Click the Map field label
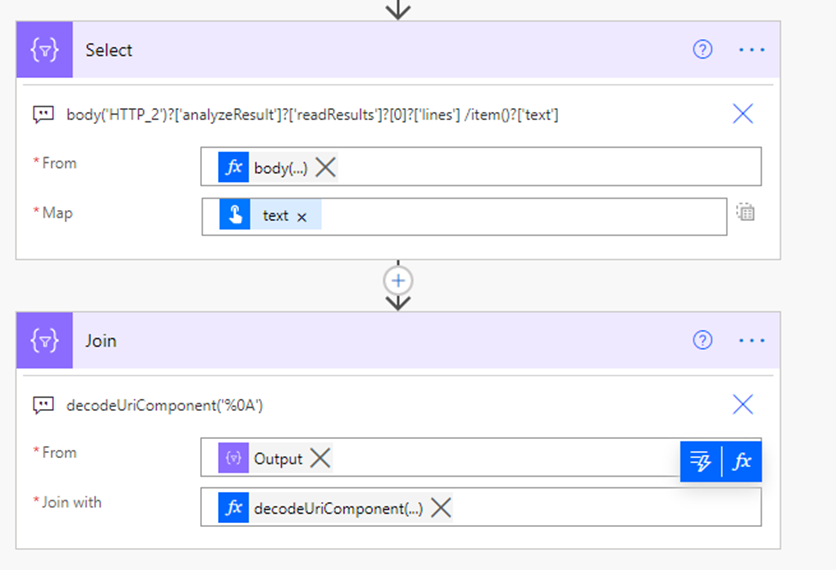The width and height of the screenshot is (836, 570). (x=57, y=213)
